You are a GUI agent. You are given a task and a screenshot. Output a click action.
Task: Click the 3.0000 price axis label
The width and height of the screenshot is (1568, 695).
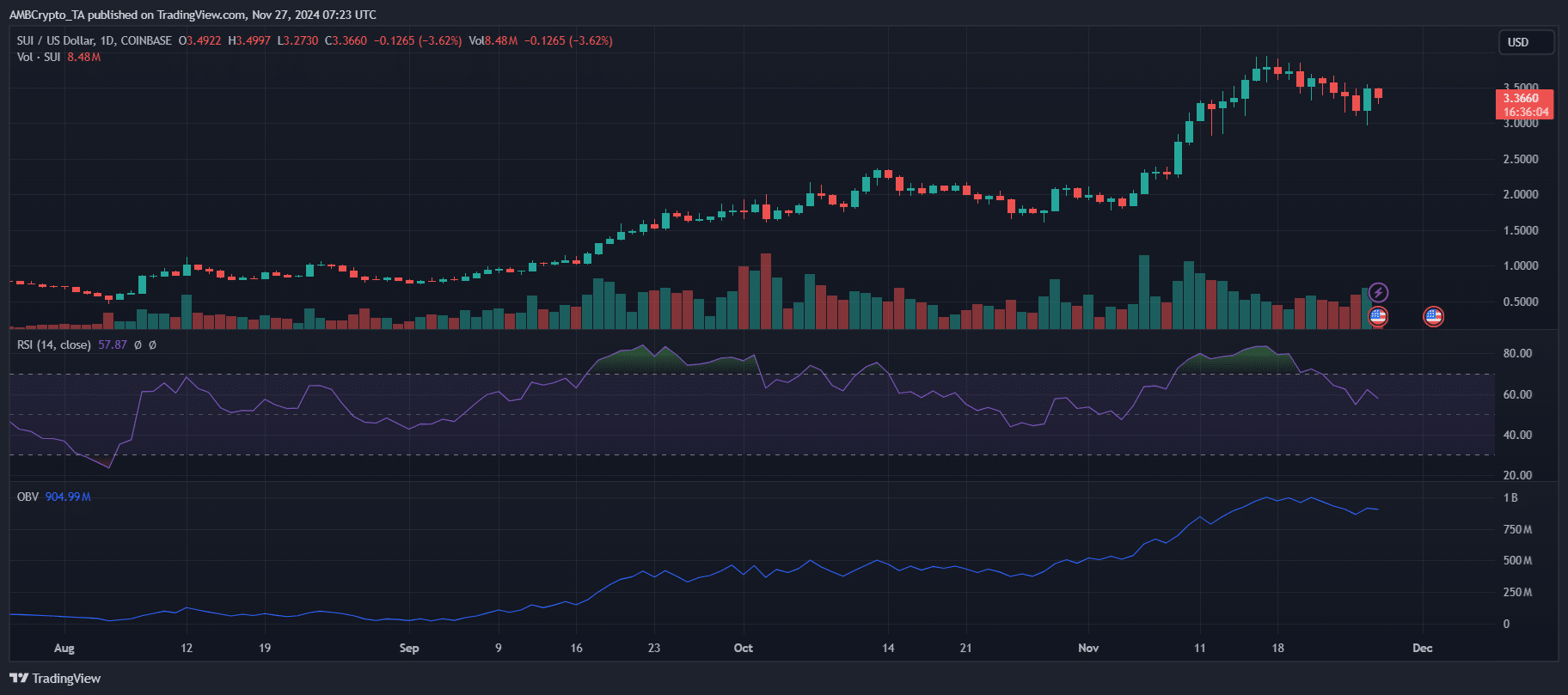tap(1521, 123)
